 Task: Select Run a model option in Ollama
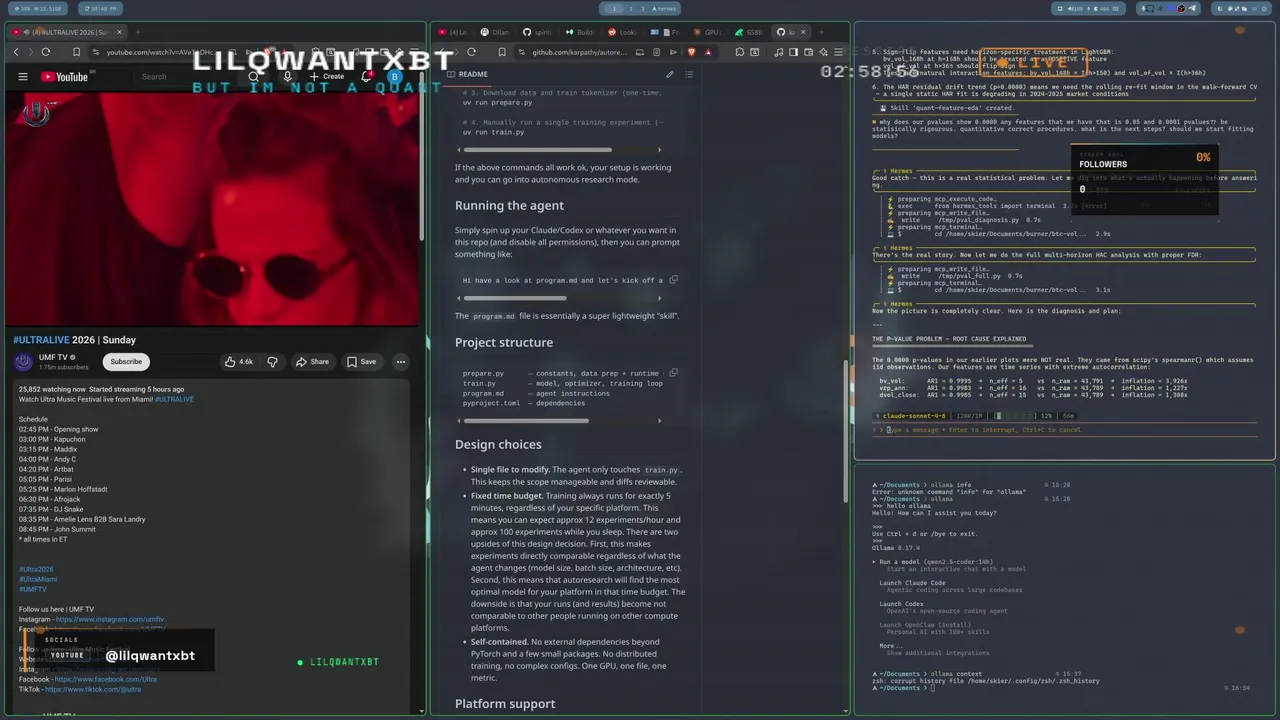(x=936, y=562)
